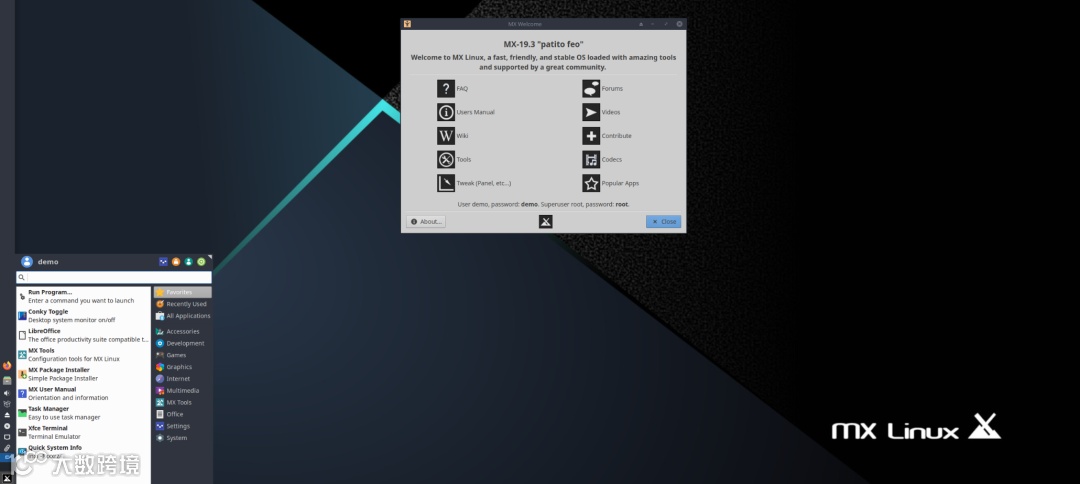This screenshot has width=1080, height=484.
Task: Launch Run Program... from favorites
Action: (83, 296)
